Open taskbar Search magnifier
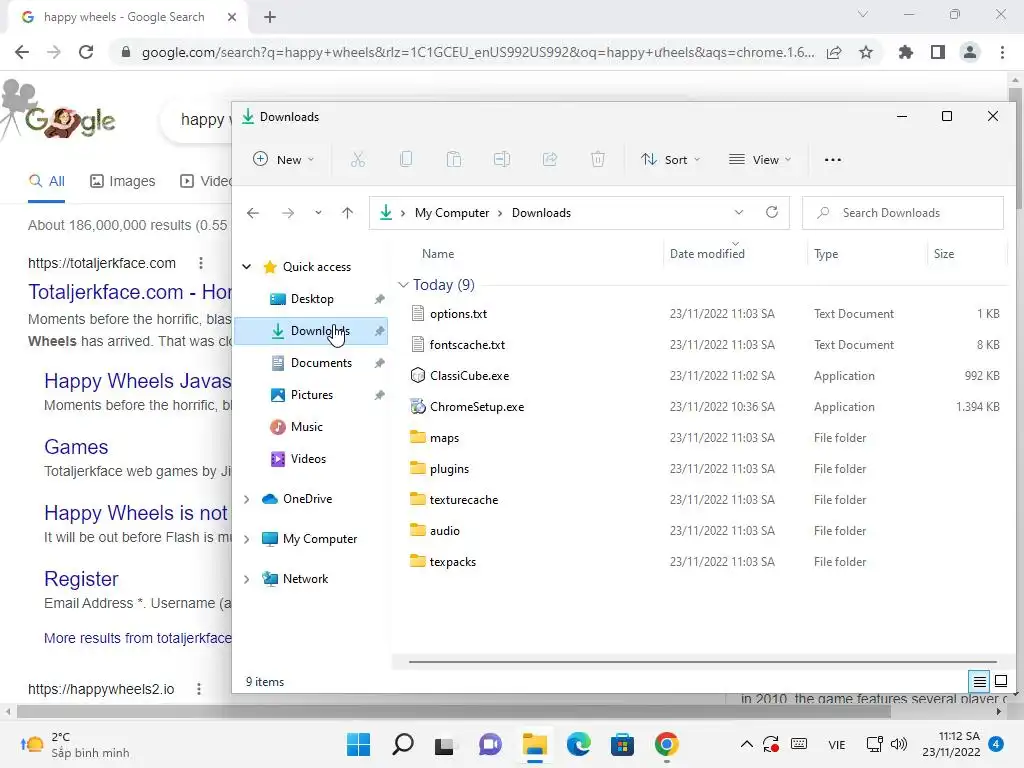1024x768 pixels. [402, 744]
